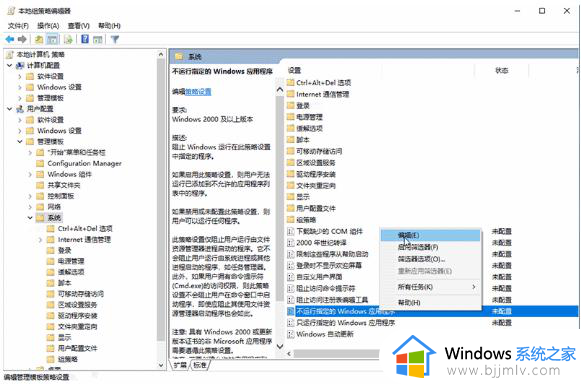Expand the Windows 组件 tree node
The height and width of the screenshot is (384, 581).
30,174
